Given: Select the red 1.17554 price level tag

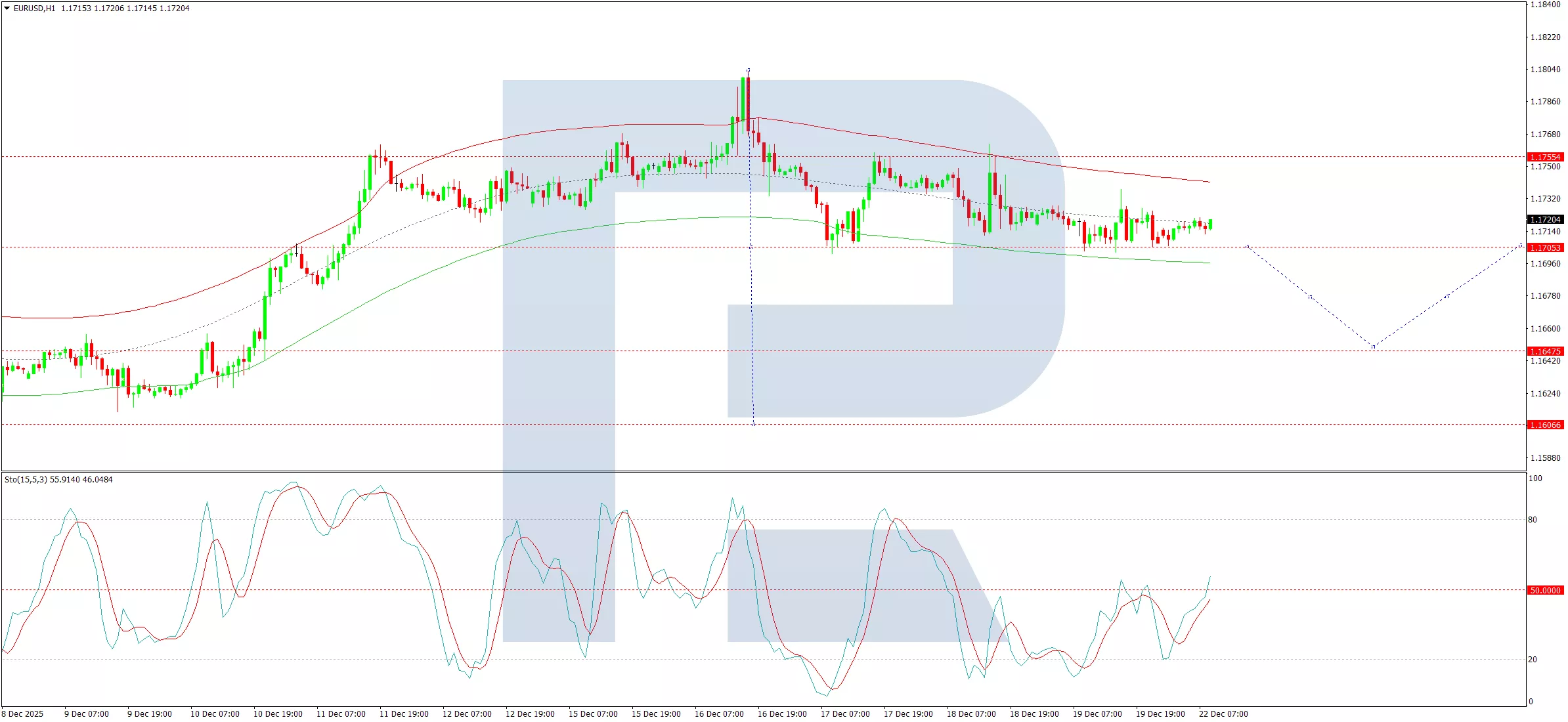Looking at the screenshot, I should [1545, 158].
